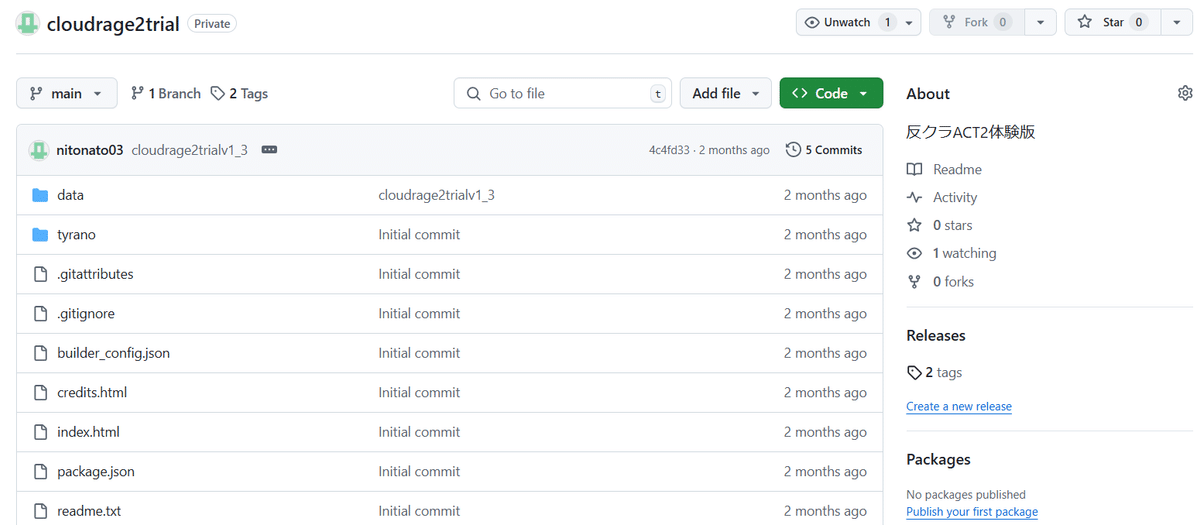Open the tyrano folder

[x=76, y=234]
